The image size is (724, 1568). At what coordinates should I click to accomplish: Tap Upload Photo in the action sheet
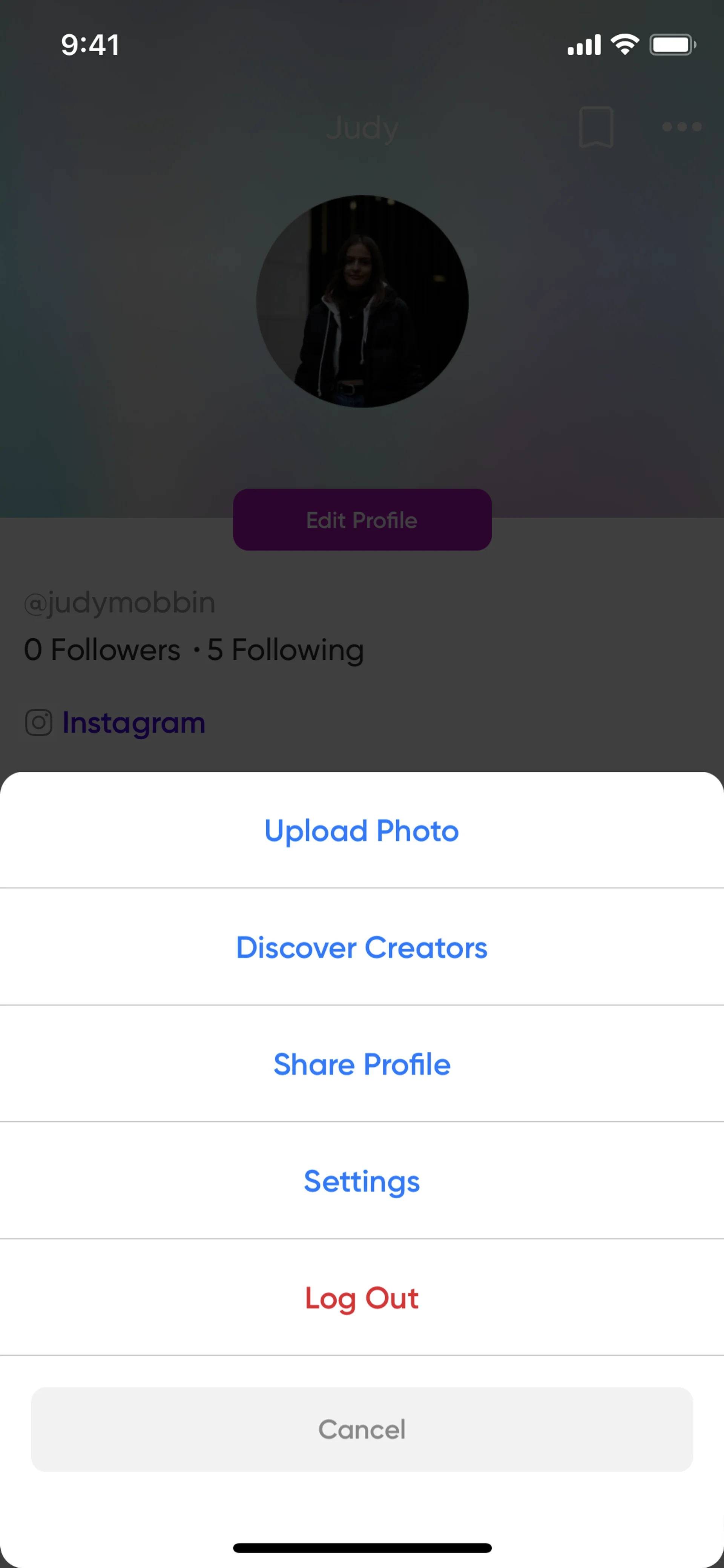coord(361,831)
